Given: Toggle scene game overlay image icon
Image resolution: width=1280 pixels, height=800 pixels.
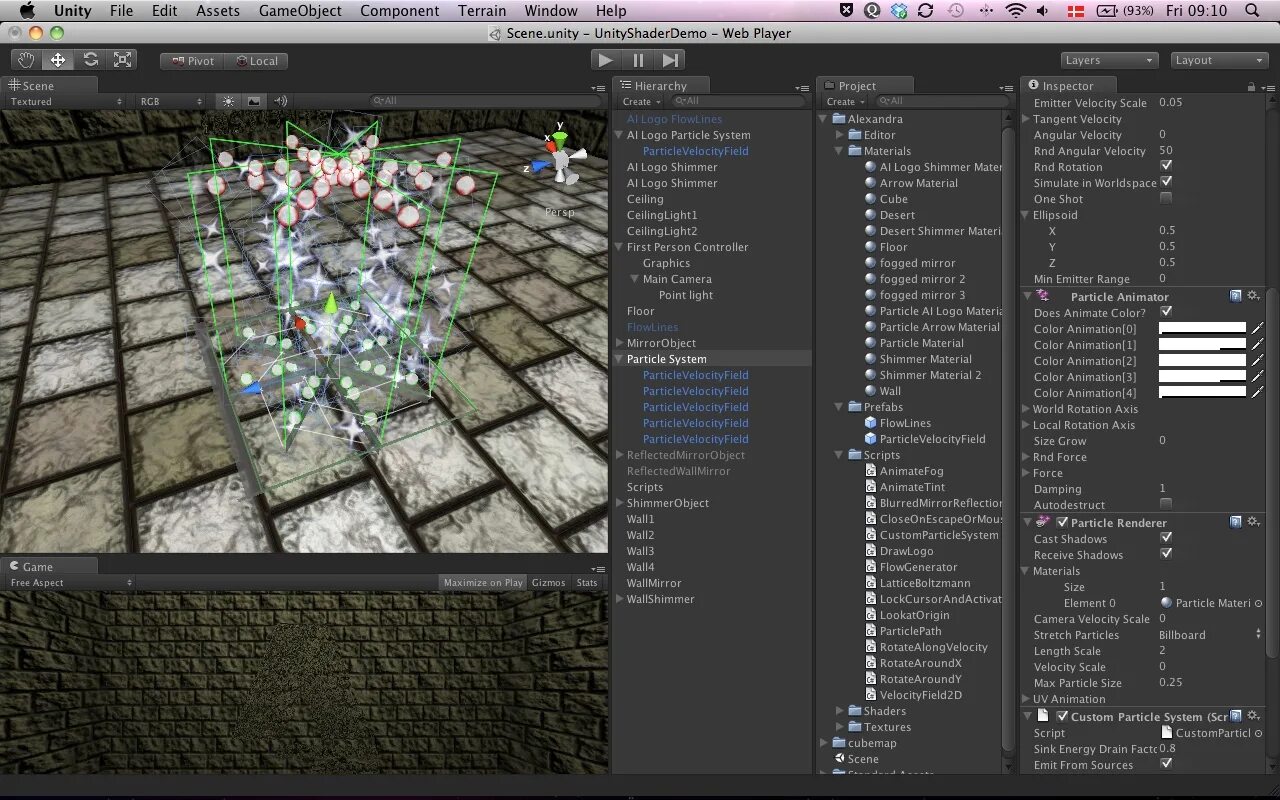Looking at the screenshot, I should click(254, 101).
